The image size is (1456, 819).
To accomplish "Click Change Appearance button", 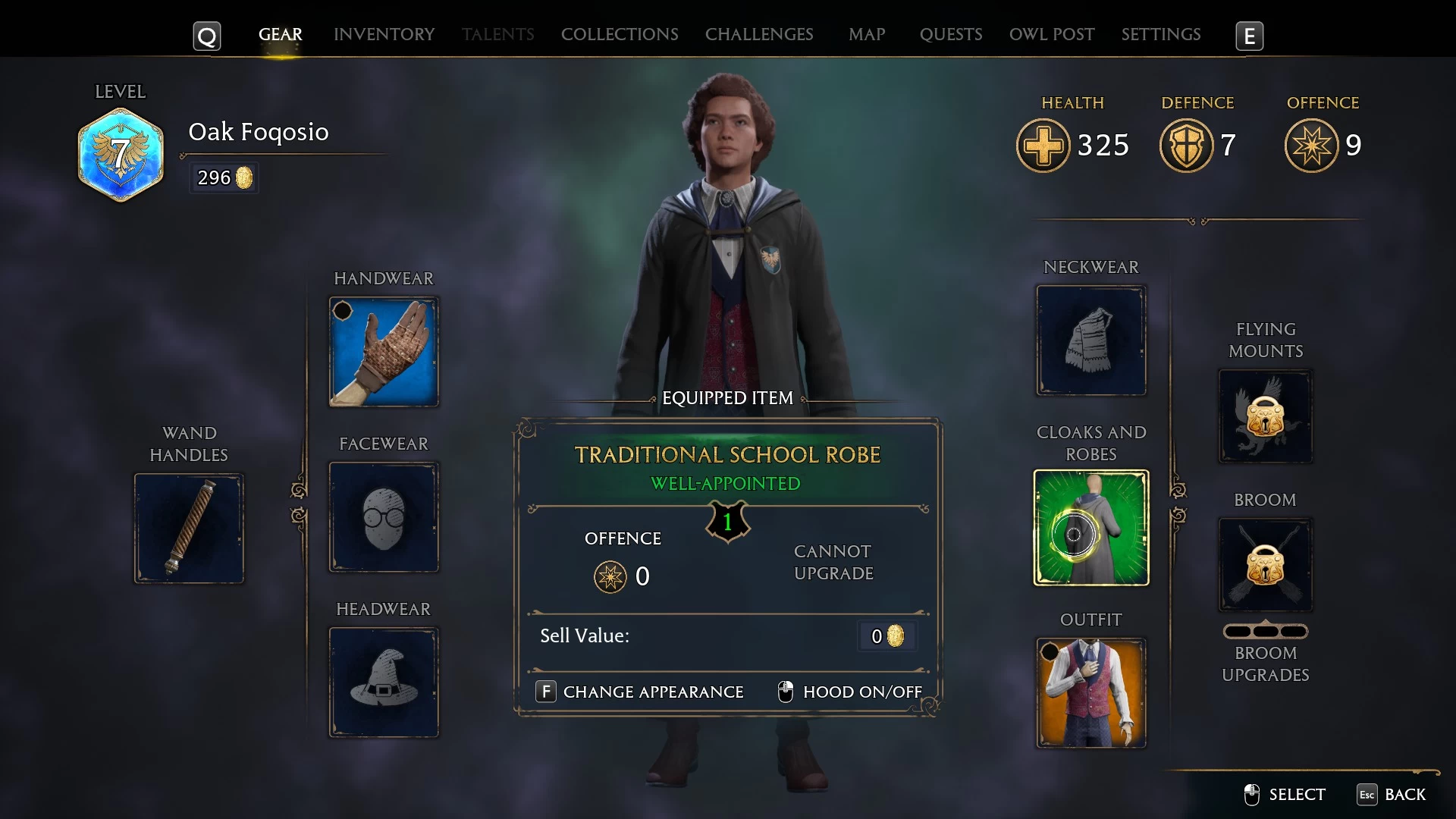I will coord(639,692).
